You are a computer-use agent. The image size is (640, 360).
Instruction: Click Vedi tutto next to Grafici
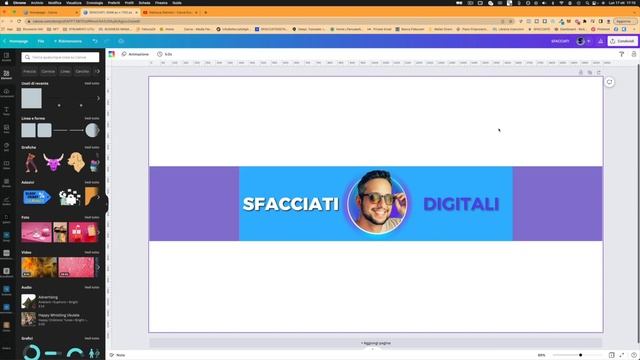[92, 338]
